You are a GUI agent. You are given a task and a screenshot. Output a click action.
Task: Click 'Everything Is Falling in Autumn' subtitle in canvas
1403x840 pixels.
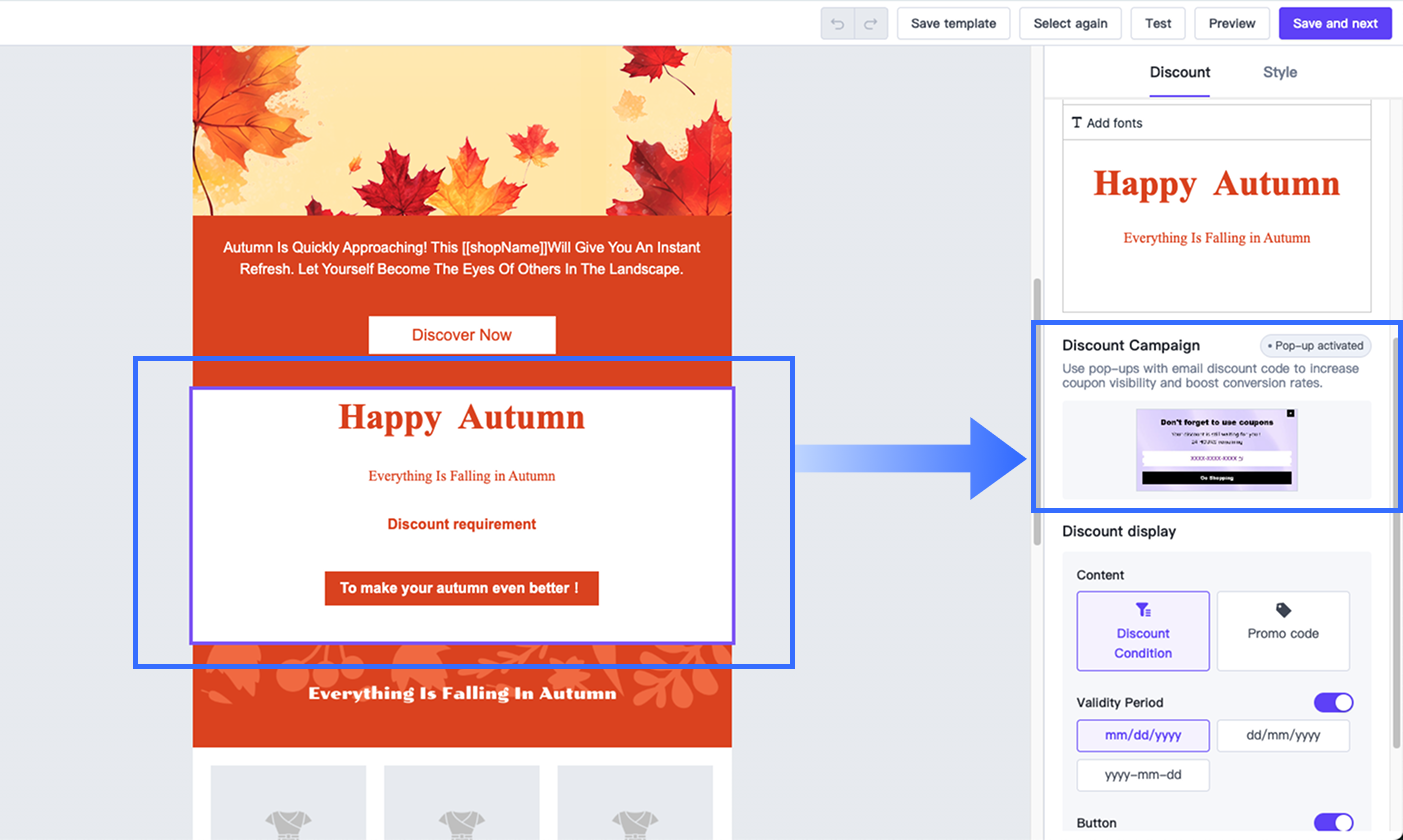pyautogui.click(x=462, y=476)
